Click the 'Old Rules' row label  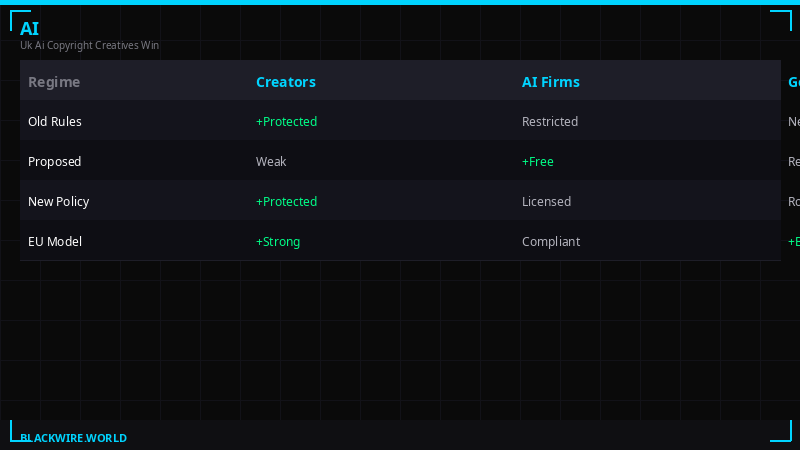55,121
